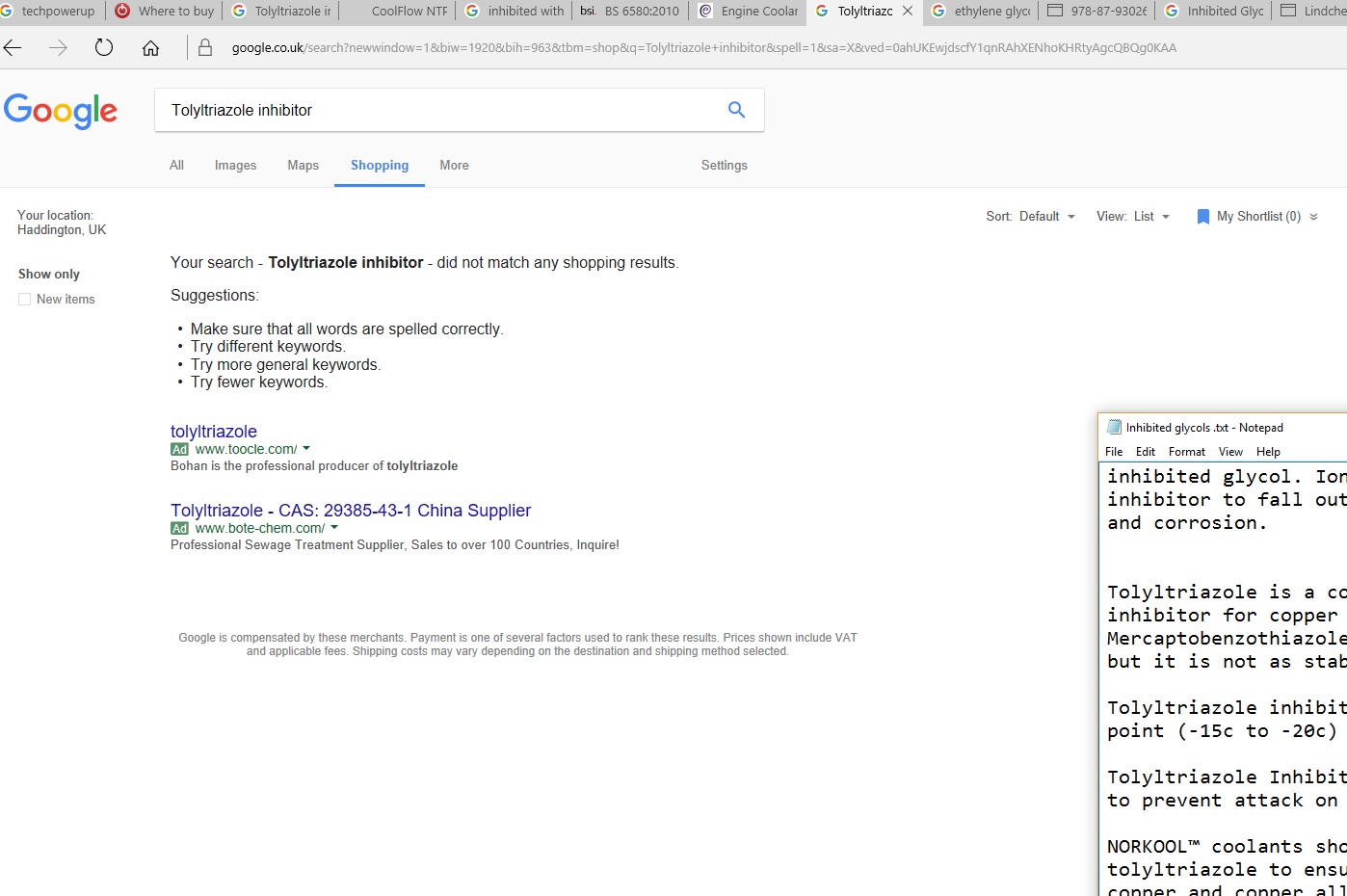
Task: Open the More search menu
Action: [454, 166]
